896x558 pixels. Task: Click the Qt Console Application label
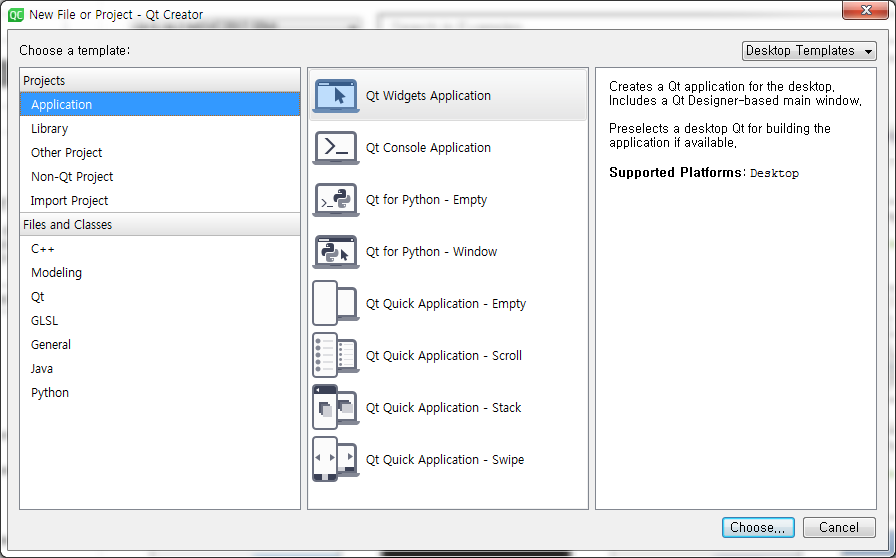coord(428,148)
